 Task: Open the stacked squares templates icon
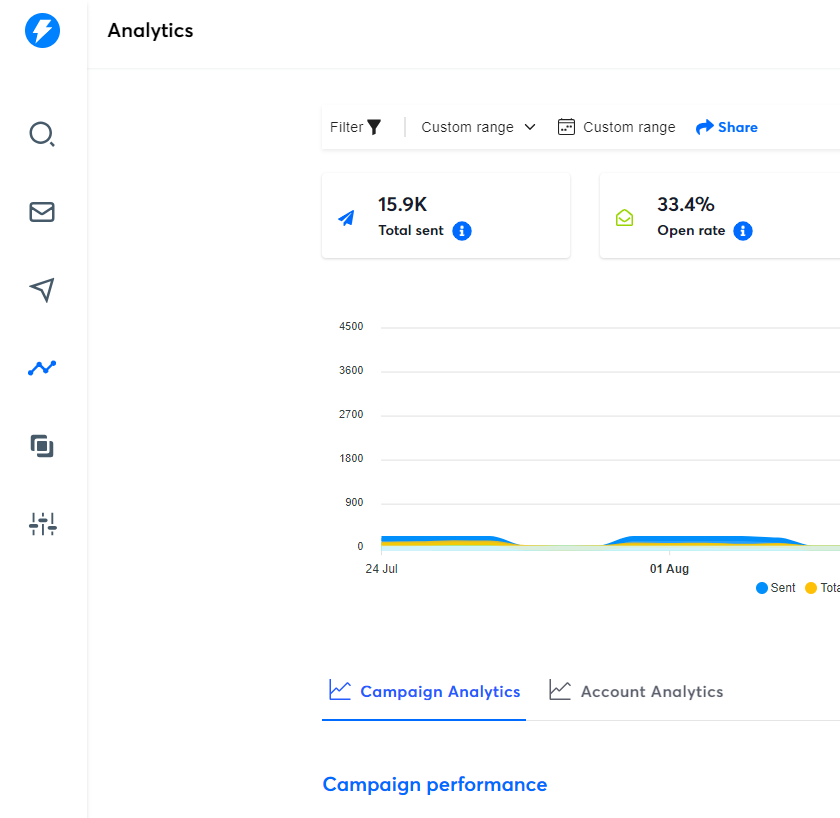click(42, 446)
